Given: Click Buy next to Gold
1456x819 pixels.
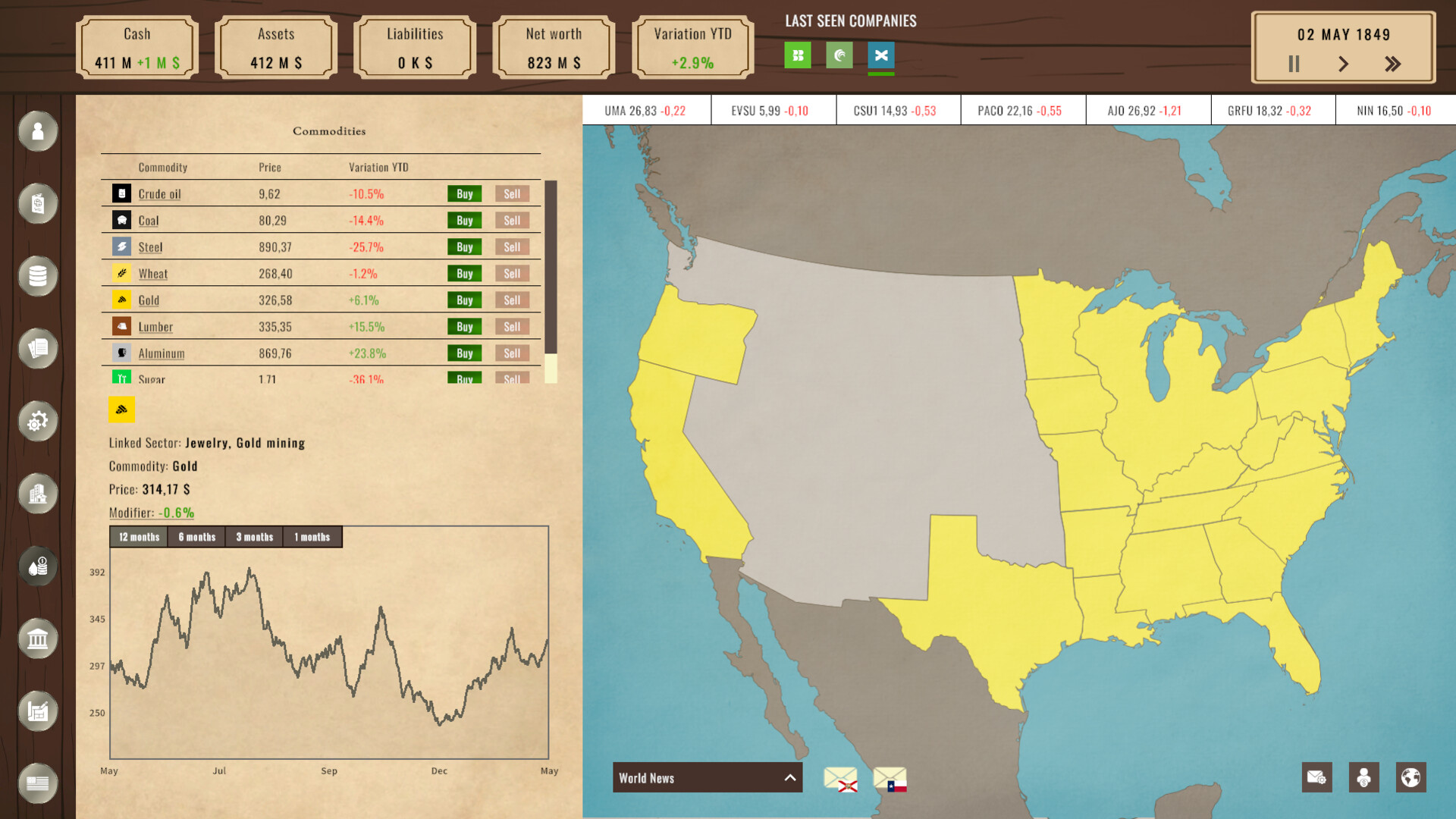Looking at the screenshot, I should click(x=465, y=300).
